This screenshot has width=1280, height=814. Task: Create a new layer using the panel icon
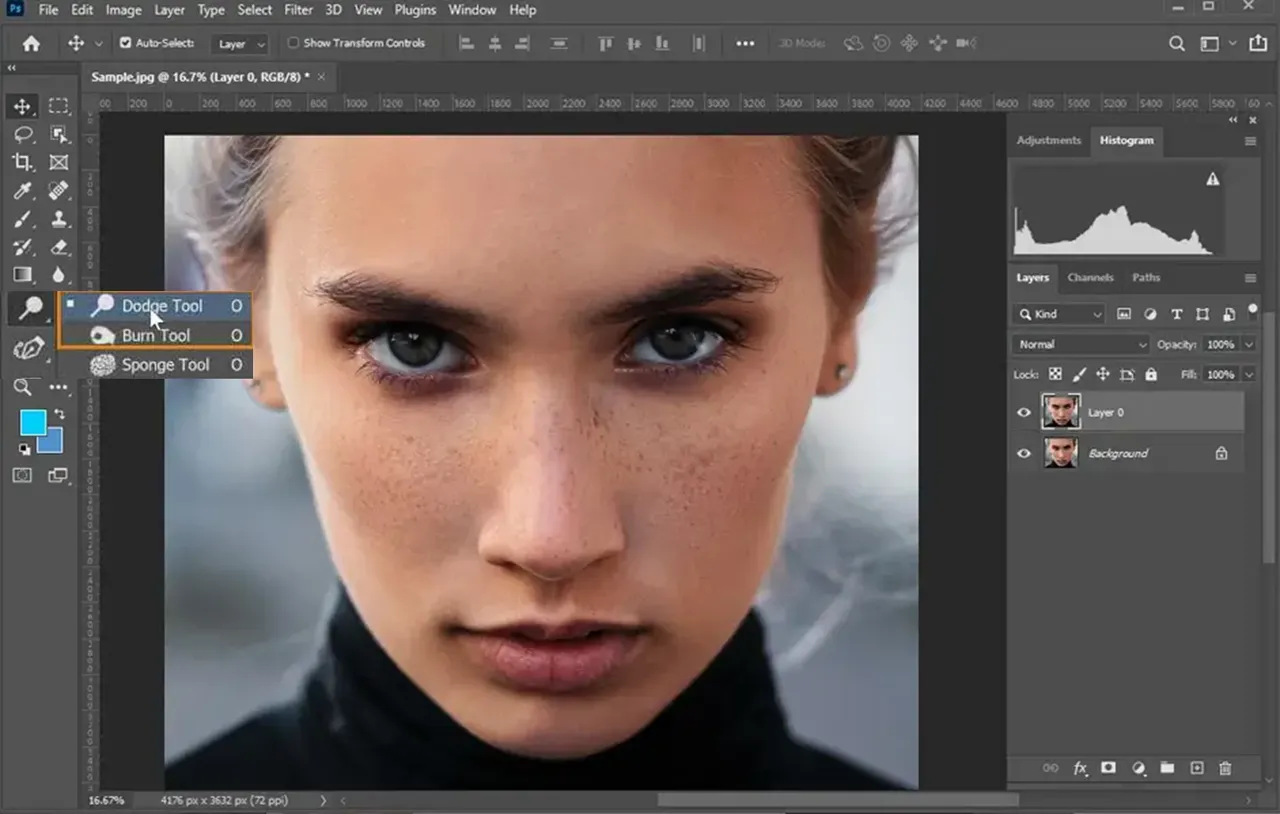[1197, 768]
